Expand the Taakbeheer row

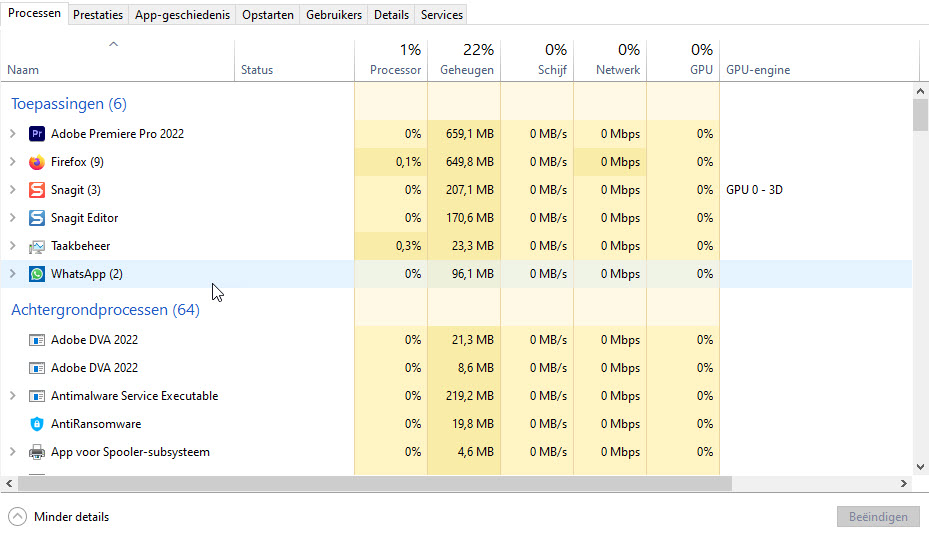pyautogui.click(x=12, y=246)
